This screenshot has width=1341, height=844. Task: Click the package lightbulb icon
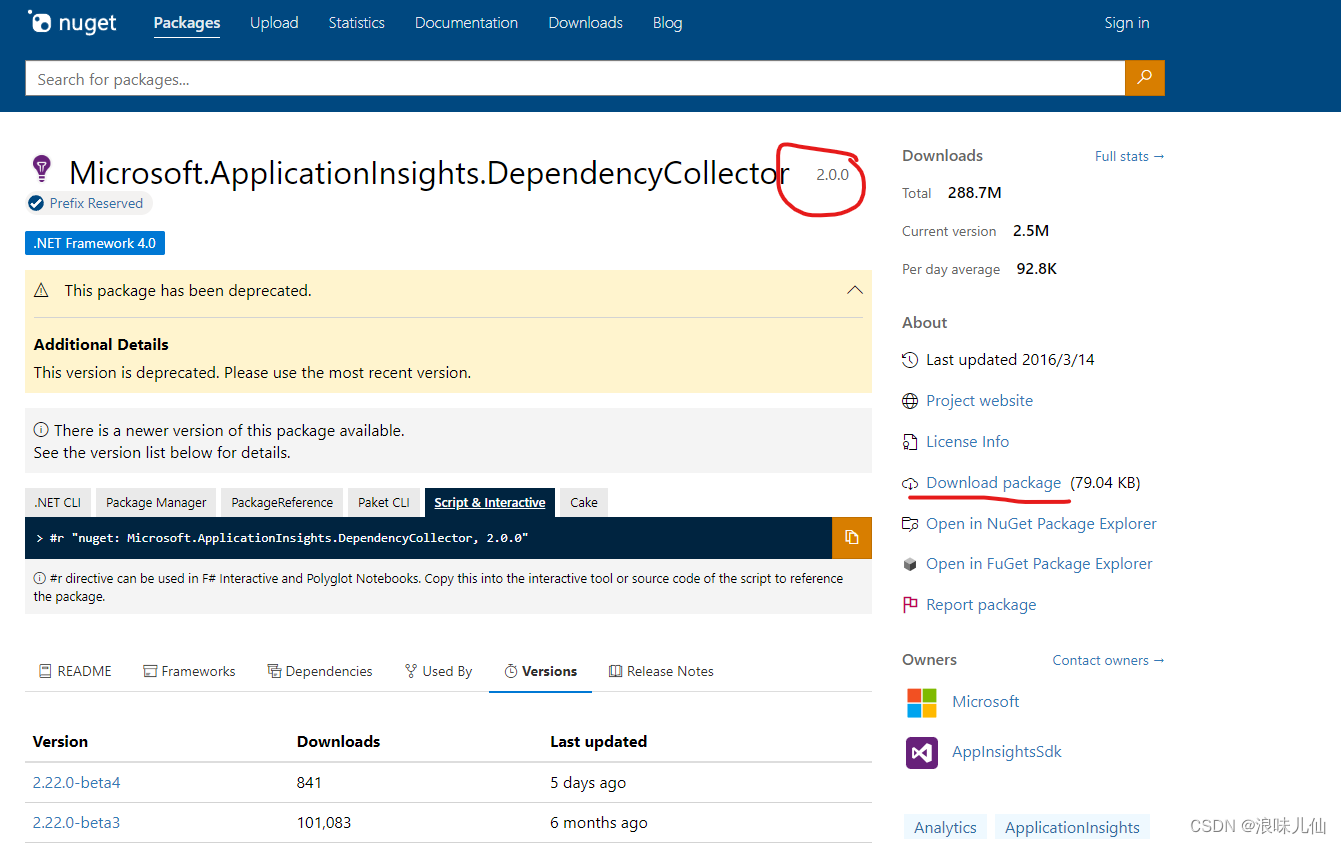41,167
